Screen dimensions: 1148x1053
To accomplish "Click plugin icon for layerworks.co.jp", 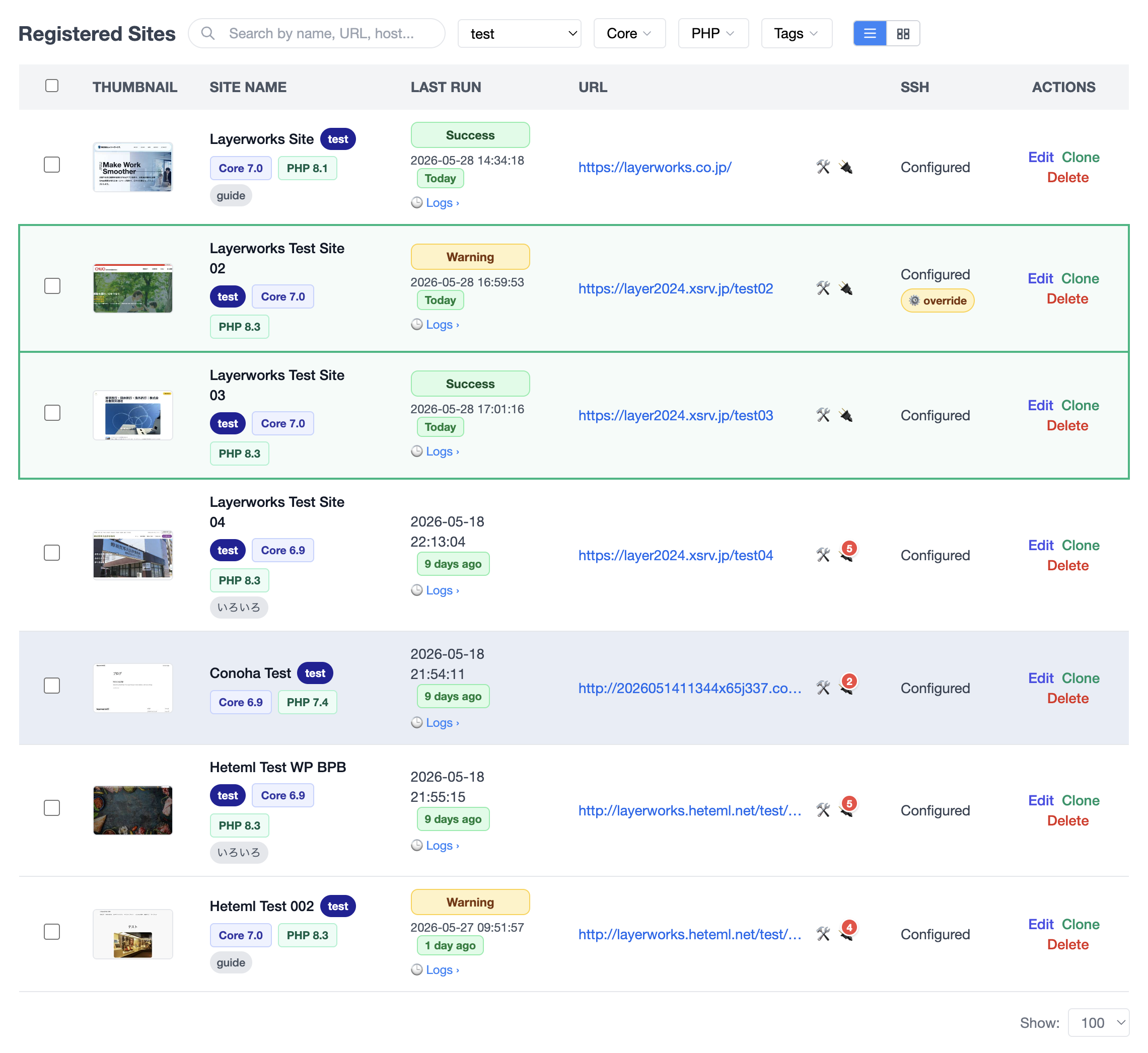I will click(846, 167).
